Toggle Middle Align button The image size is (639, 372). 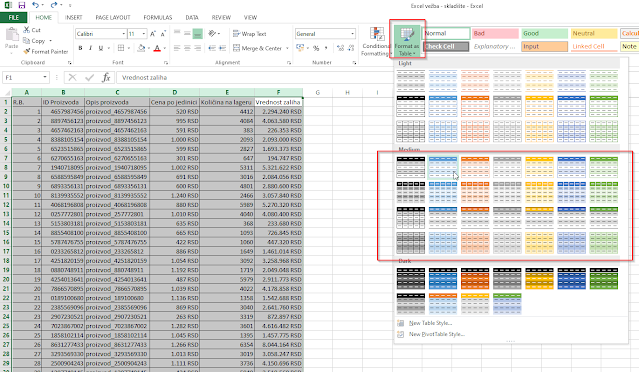click(187, 33)
